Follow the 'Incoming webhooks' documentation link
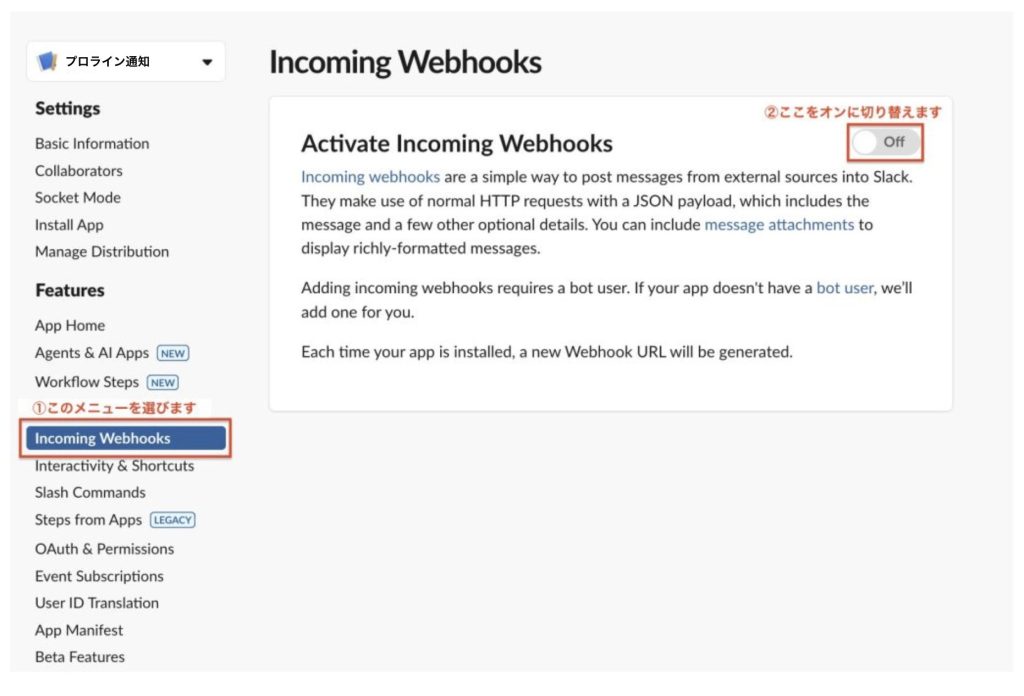Image resolution: width=1024 pixels, height=696 pixels. pos(370,177)
